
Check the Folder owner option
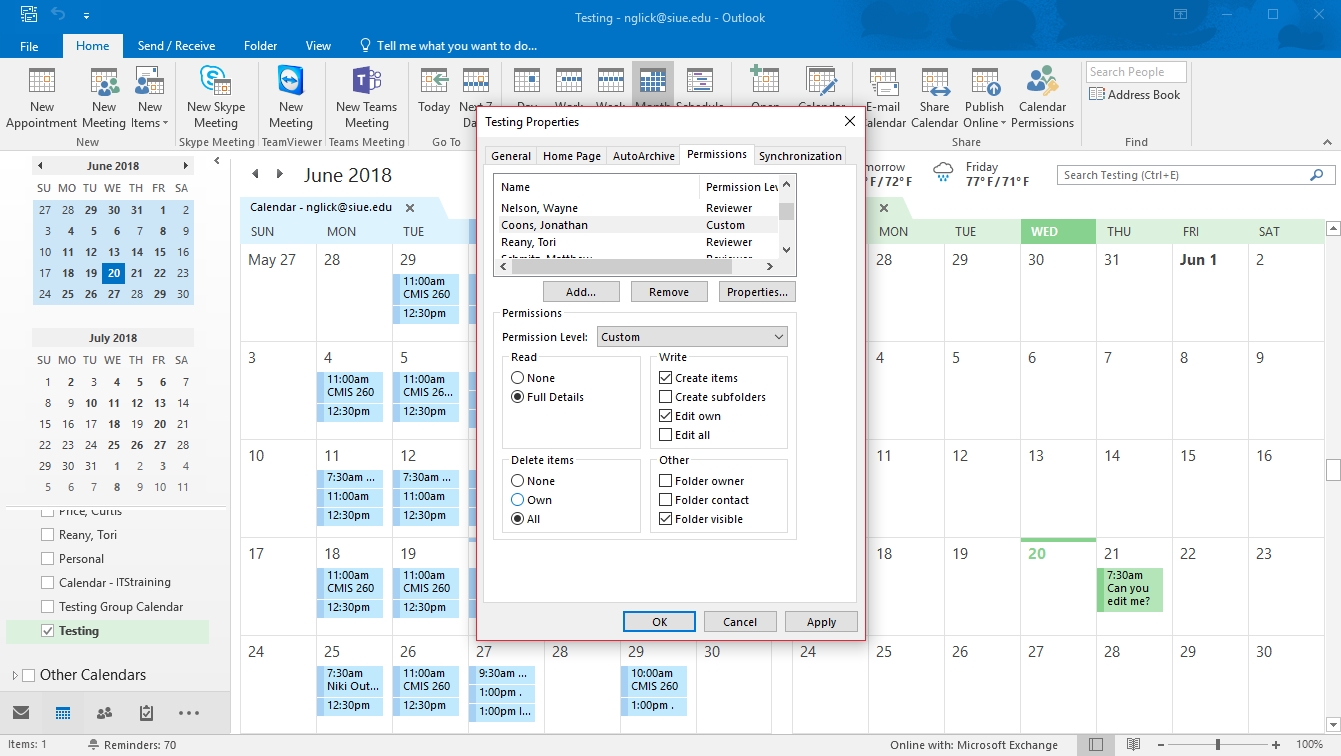(x=666, y=481)
